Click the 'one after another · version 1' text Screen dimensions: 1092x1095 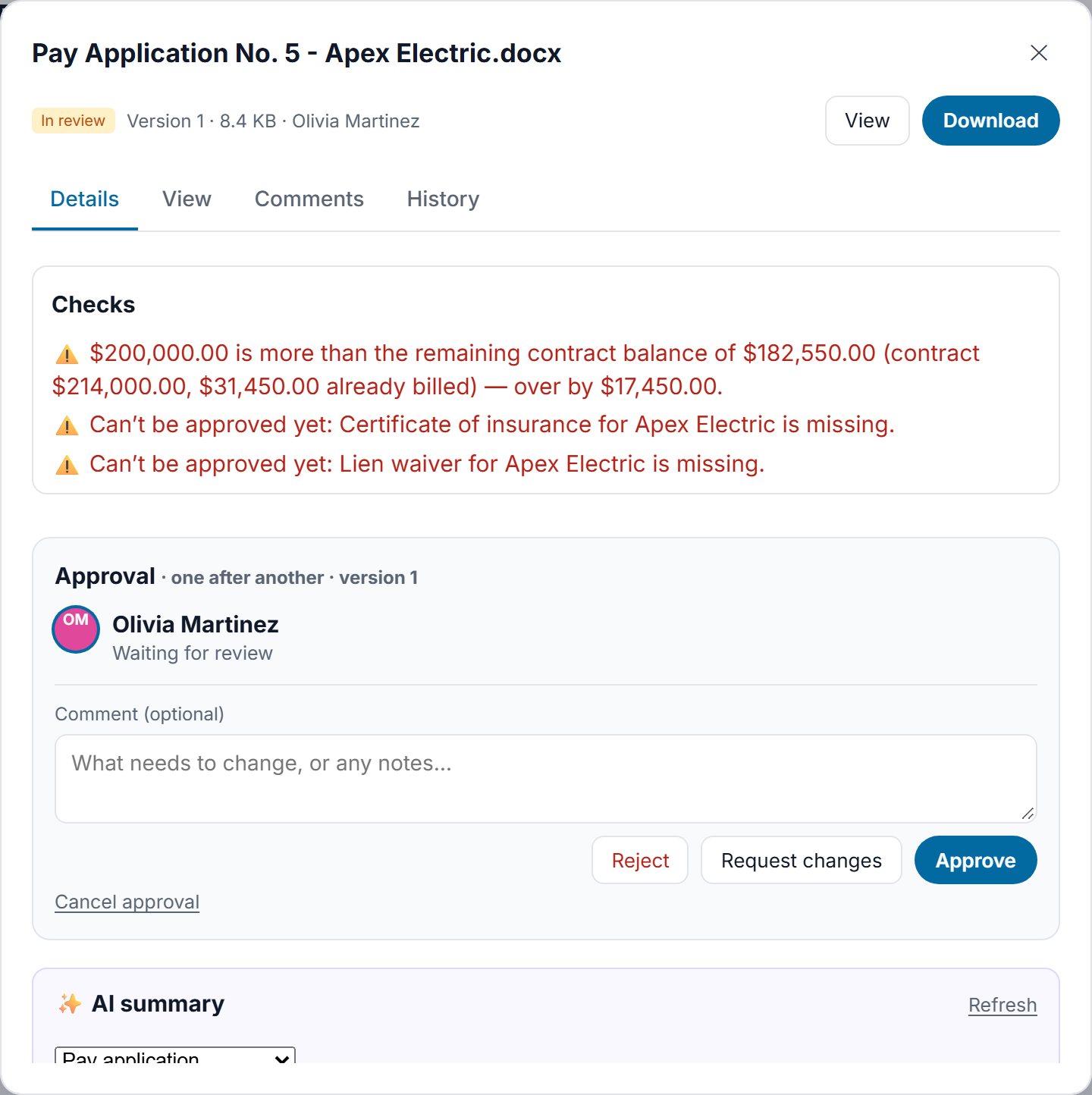click(294, 578)
